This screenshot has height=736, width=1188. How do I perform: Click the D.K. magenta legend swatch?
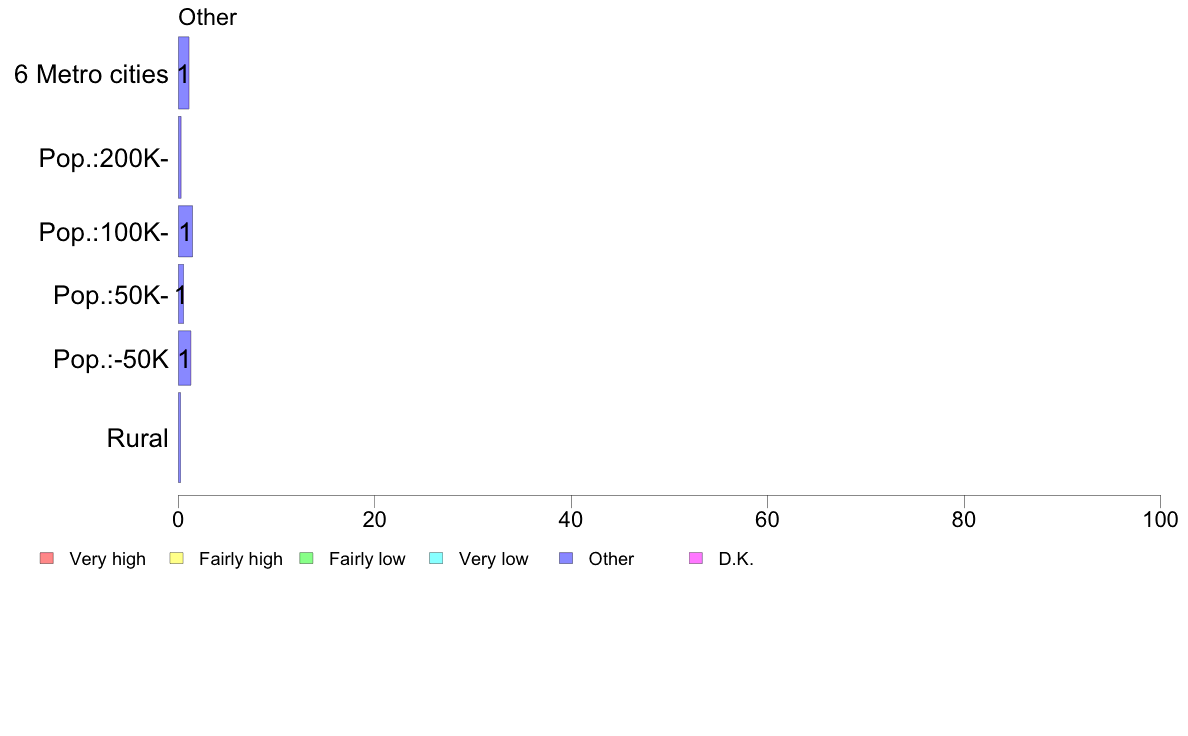(x=696, y=559)
